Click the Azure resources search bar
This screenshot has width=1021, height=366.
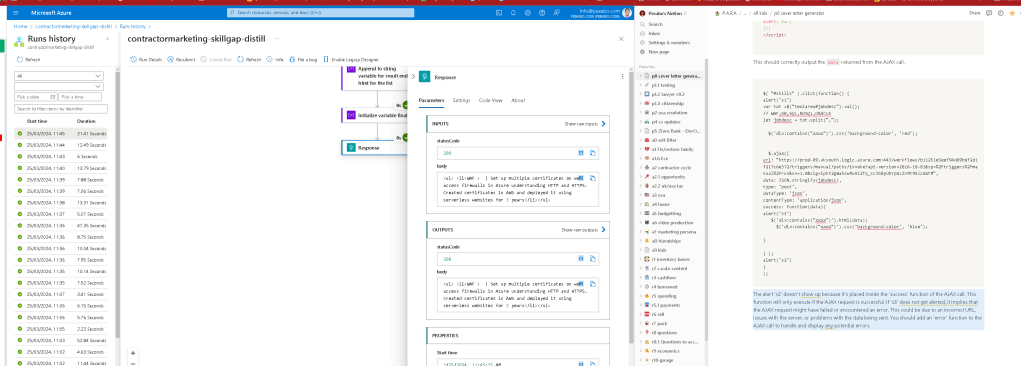pos(320,12)
